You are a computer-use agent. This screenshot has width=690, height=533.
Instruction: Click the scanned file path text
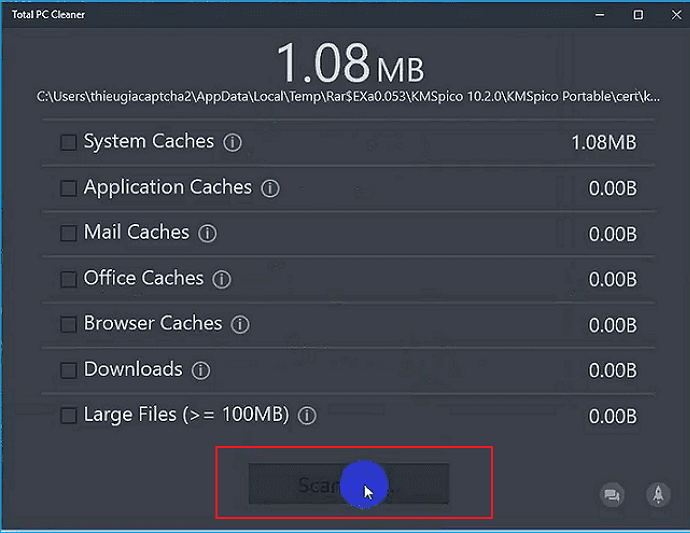click(x=348, y=96)
